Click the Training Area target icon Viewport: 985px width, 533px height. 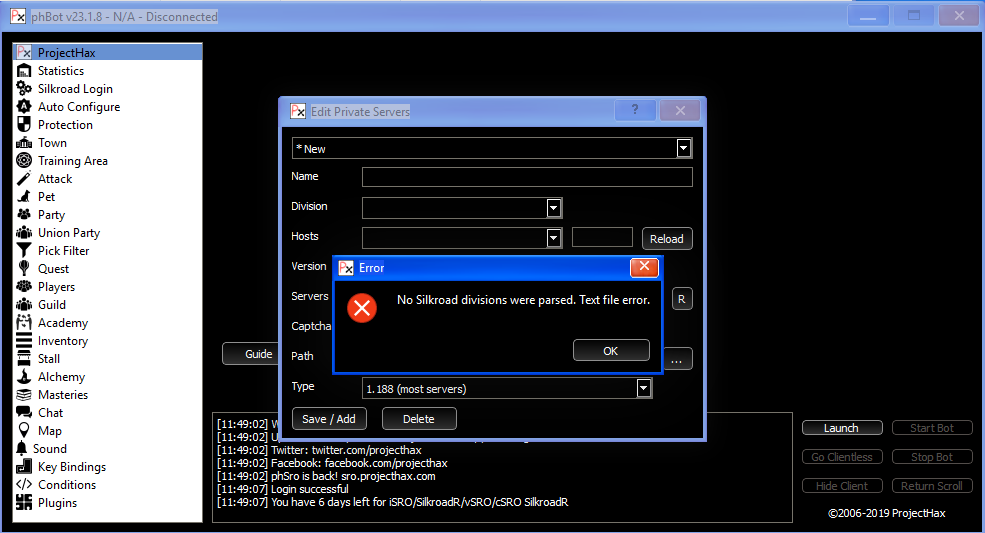coord(24,161)
